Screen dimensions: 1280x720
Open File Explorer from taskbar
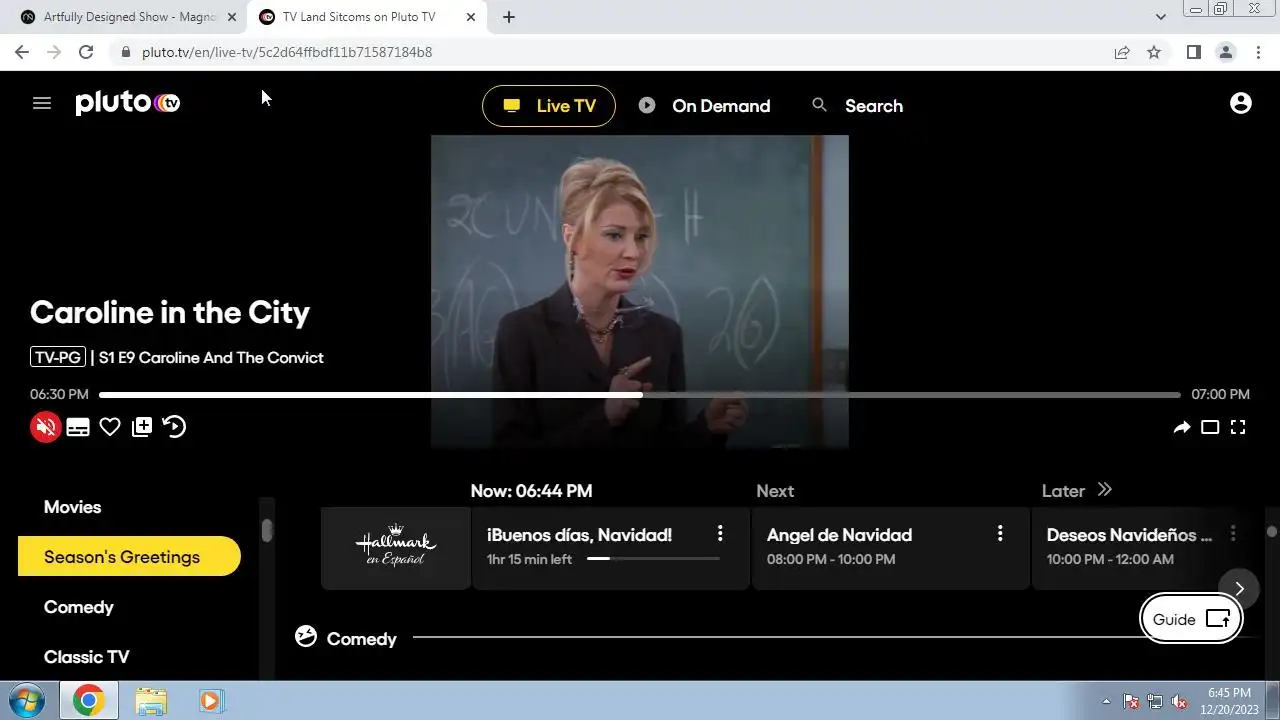tap(151, 701)
